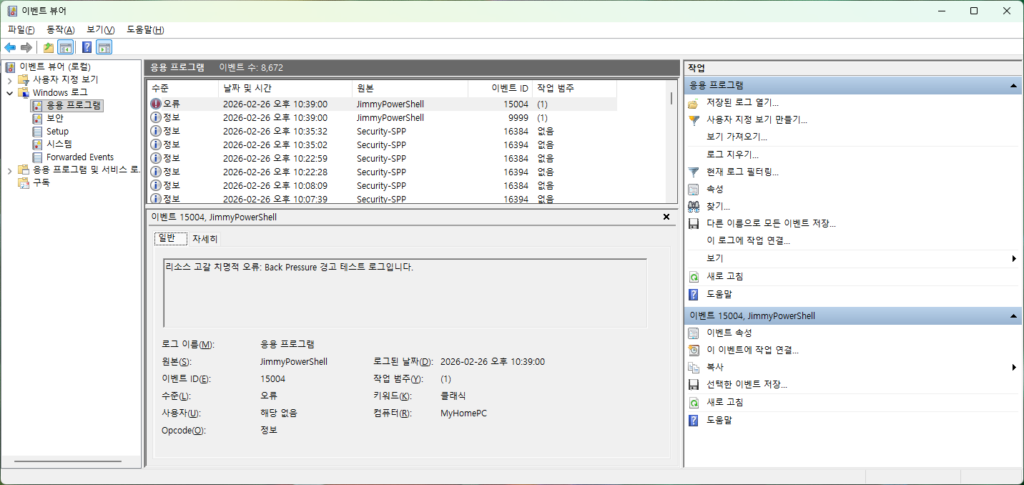Toggle the action pane show/hide toolbar icon
Viewport: 1024px width, 485px height.
click(104, 47)
